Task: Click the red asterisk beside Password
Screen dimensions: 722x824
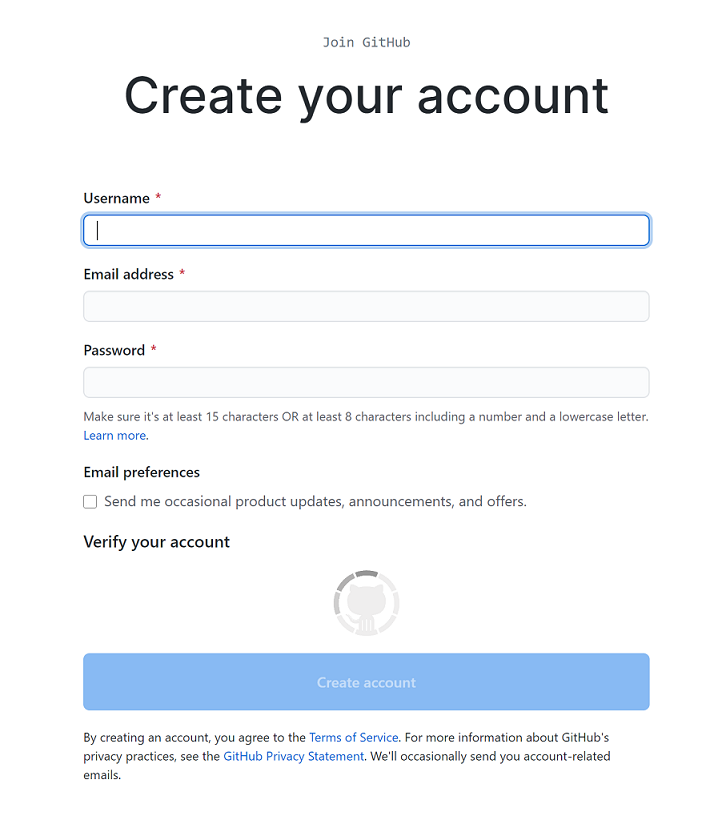Action: [153, 349]
